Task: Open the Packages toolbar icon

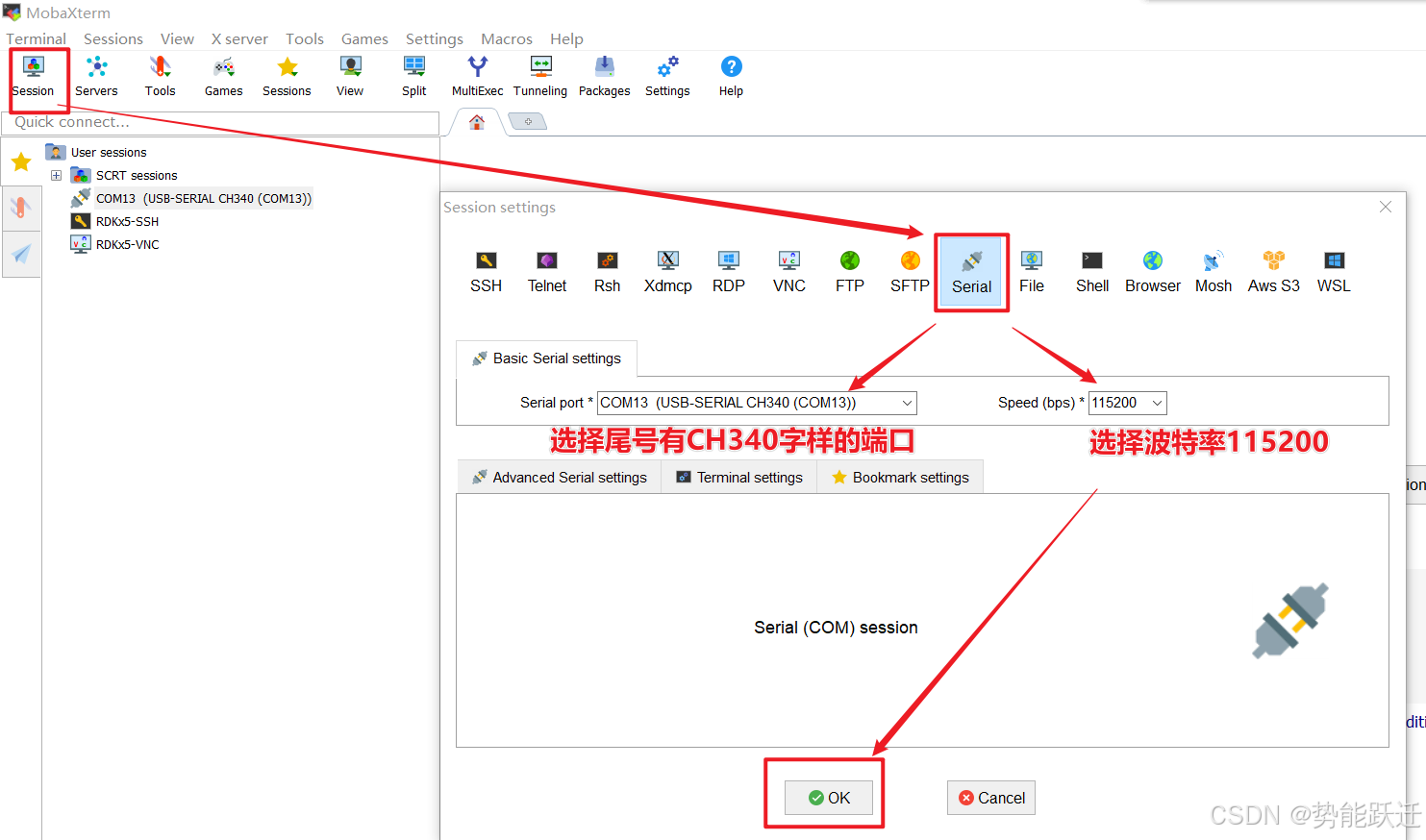Action: [604, 77]
